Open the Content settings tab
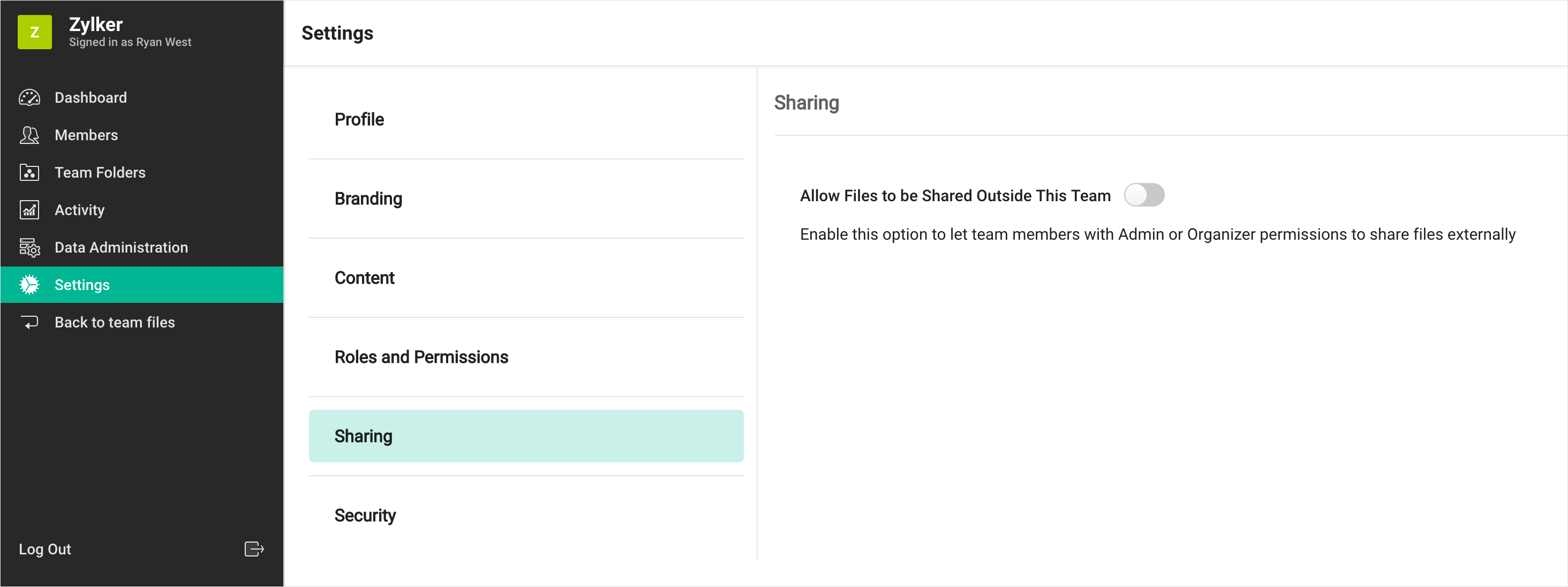The image size is (1568, 587). tap(526, 278)
